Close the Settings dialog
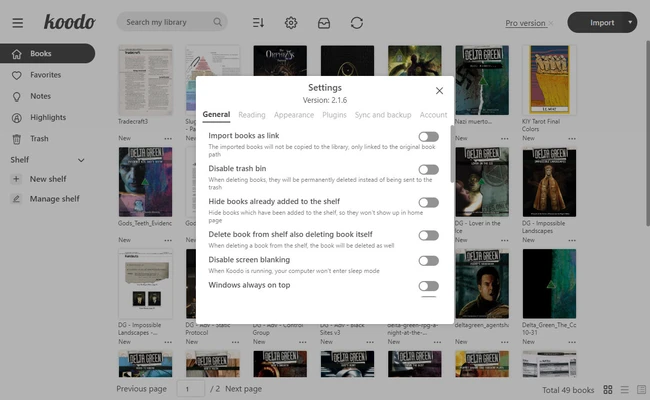 click(439, 91)
